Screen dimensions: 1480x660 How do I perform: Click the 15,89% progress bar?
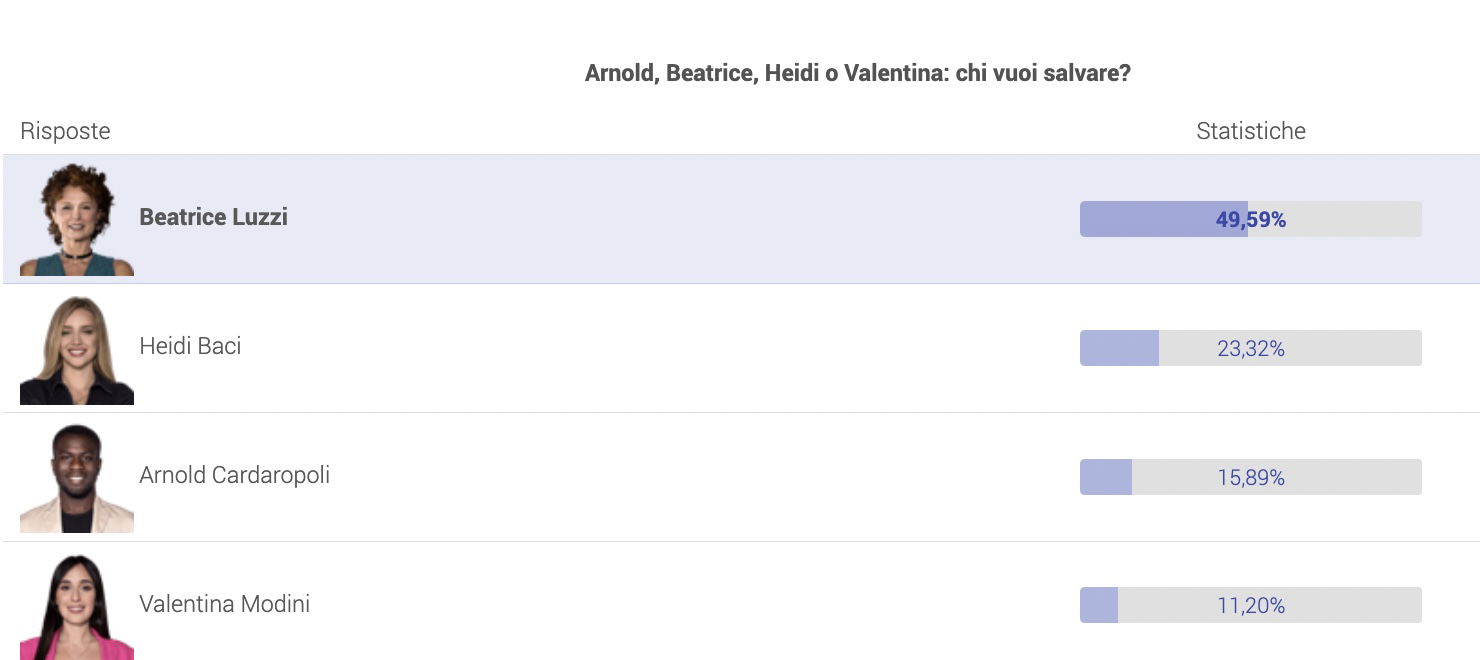(1251, 477)
